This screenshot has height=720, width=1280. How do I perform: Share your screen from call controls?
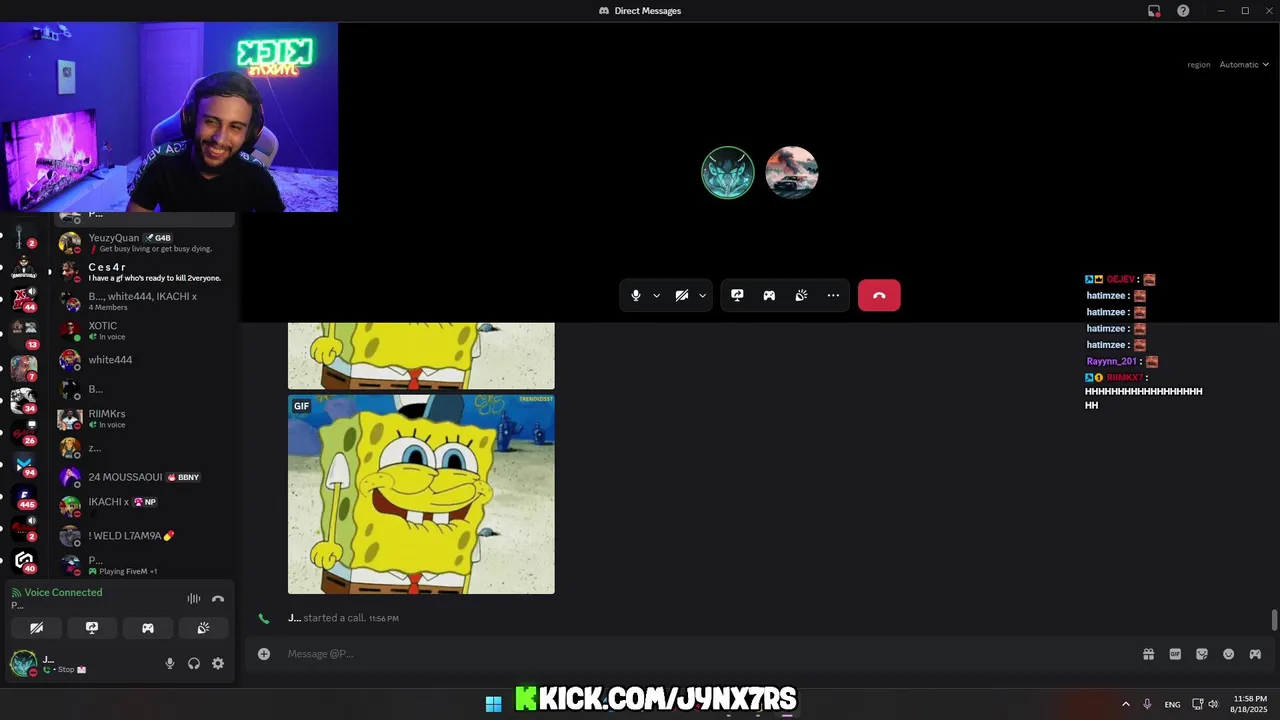tap(737, 295)
